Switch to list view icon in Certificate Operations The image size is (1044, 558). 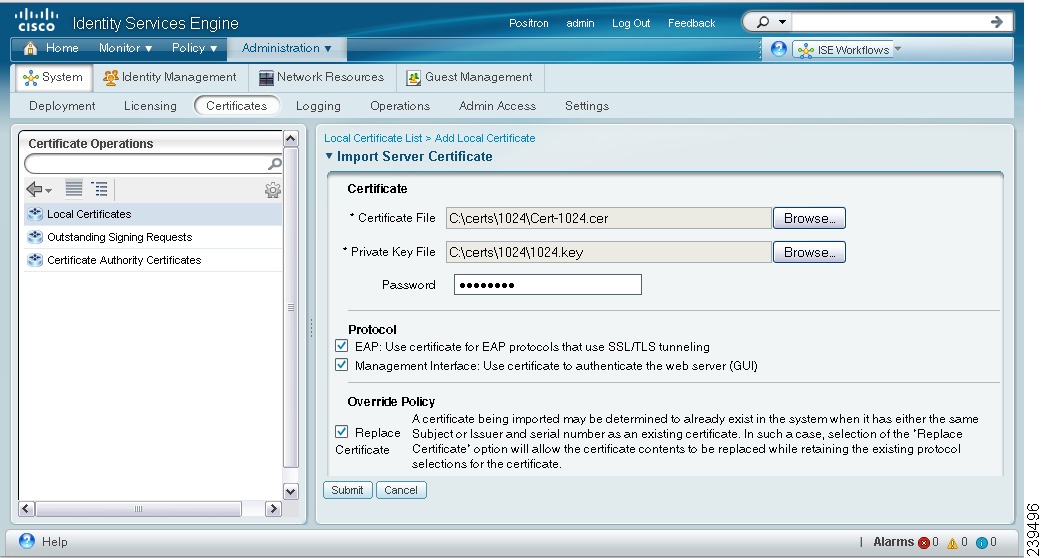(74, 189)
